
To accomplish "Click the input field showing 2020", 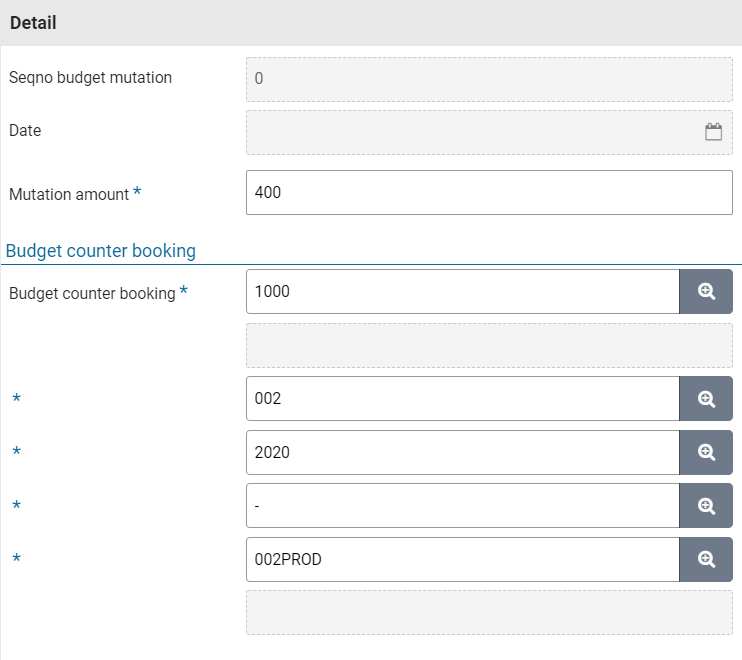I will [x=463, y=452].
